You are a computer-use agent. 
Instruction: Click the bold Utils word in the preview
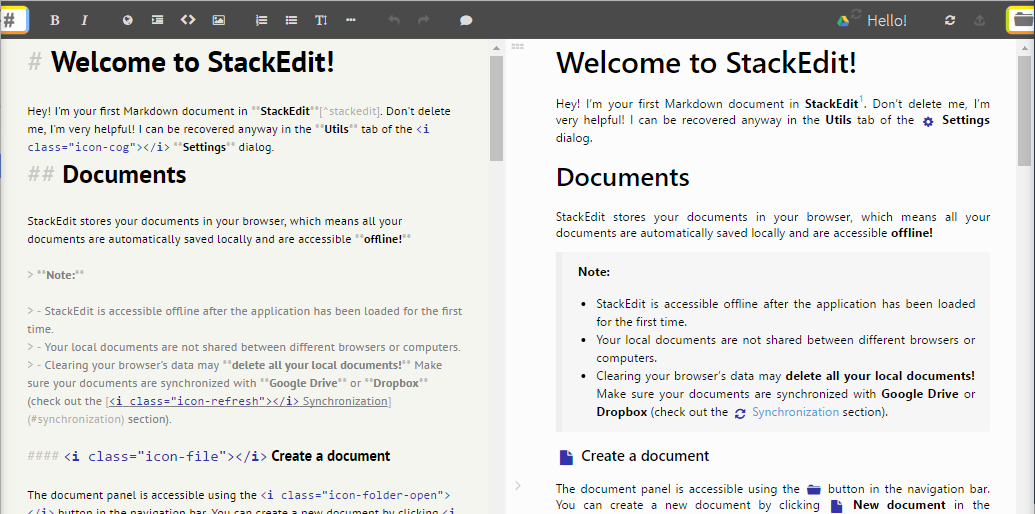839,121
